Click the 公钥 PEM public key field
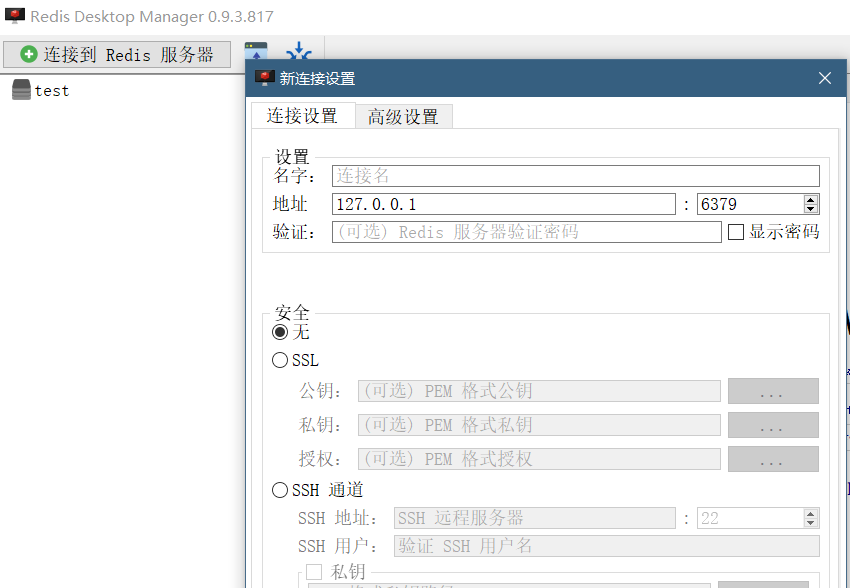This screenshot has width=850, height=588. [x=539, y=391]
